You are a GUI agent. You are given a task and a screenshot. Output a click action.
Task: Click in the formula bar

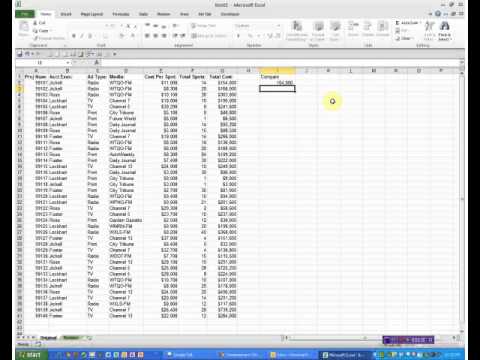click(x=280, y=63)
